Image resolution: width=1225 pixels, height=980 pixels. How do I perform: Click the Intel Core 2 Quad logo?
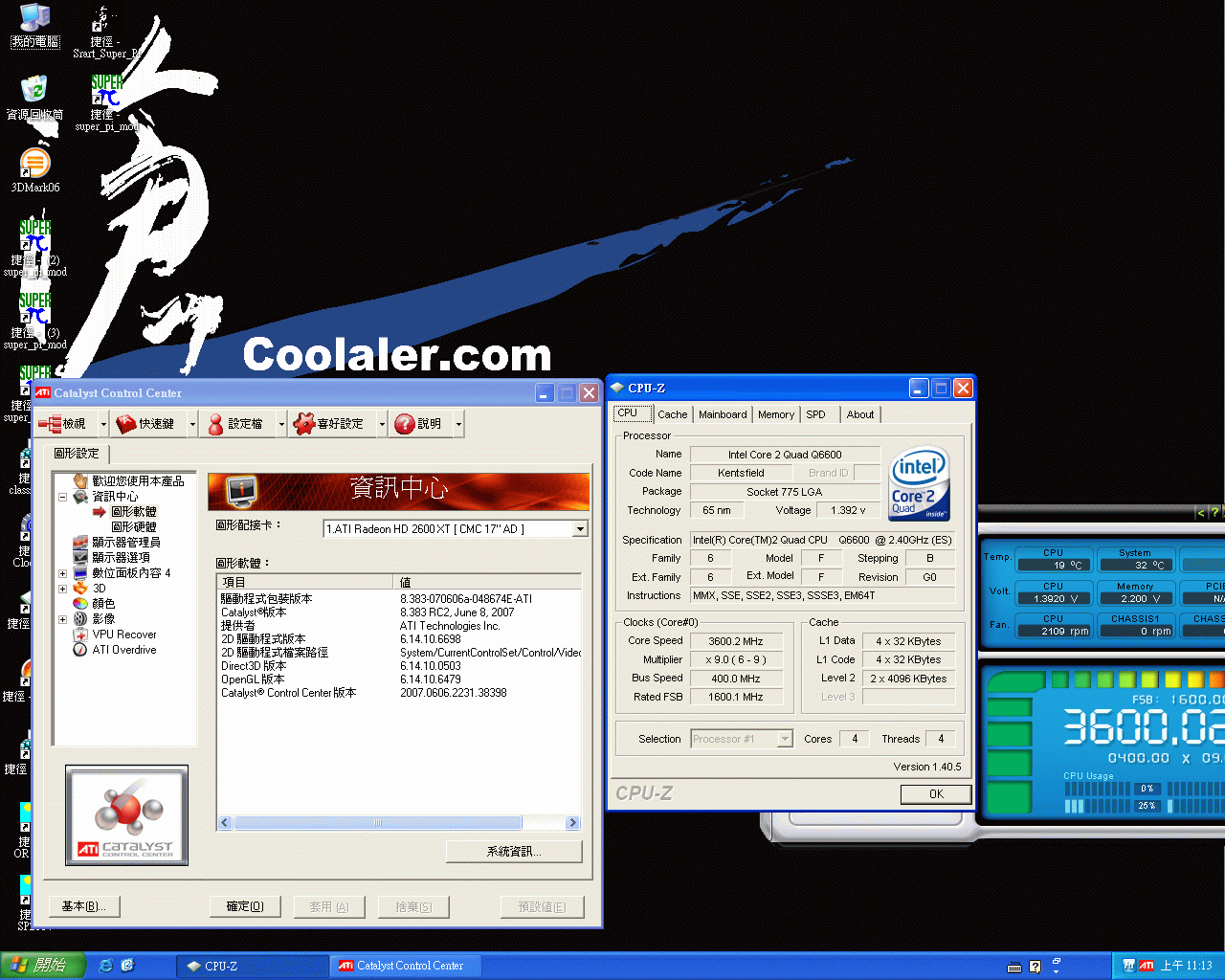(x=919, y=483)
